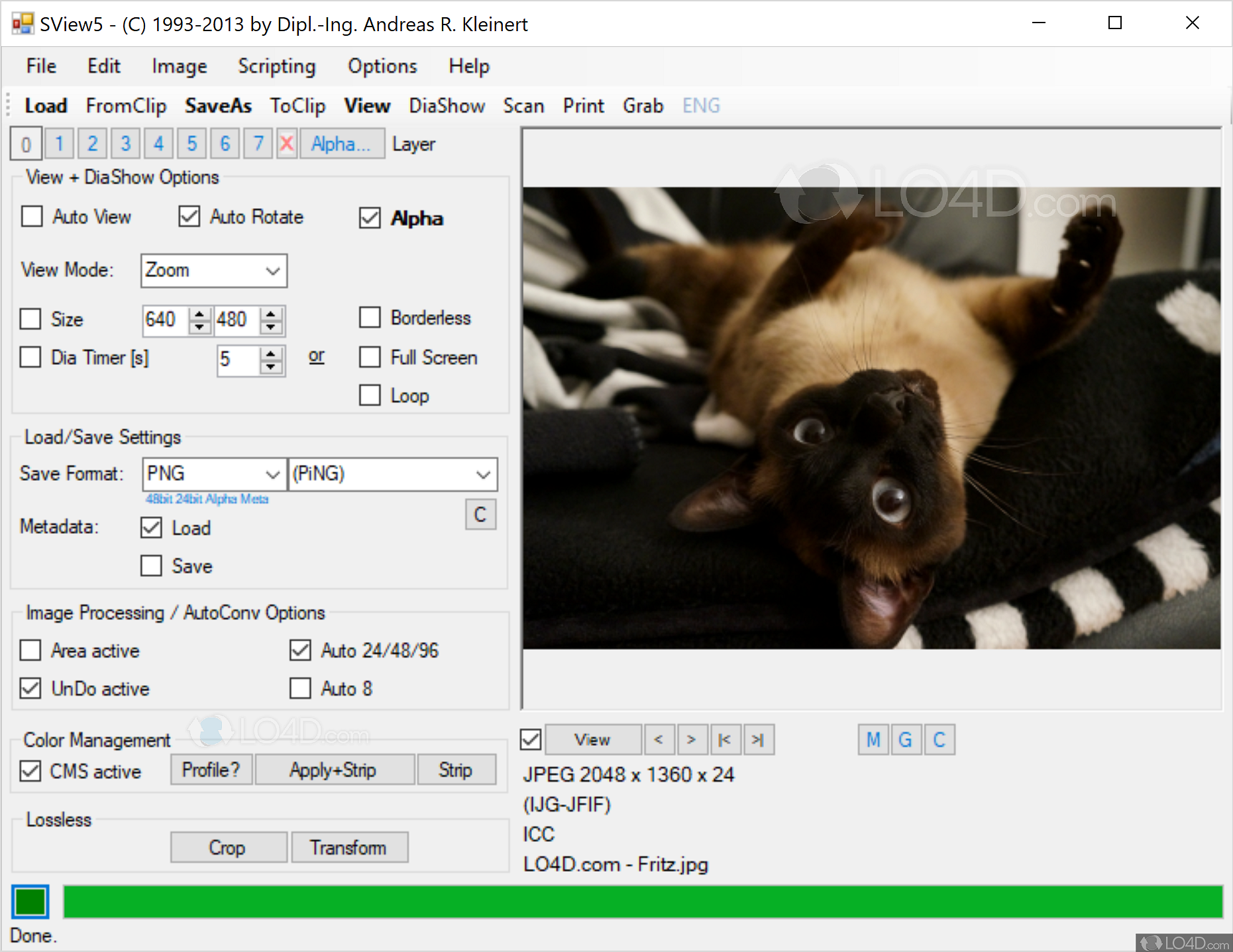The height and width of the screenshot is (952, 1233).
Task: Click the G button next to M
Action: [906, 739]
